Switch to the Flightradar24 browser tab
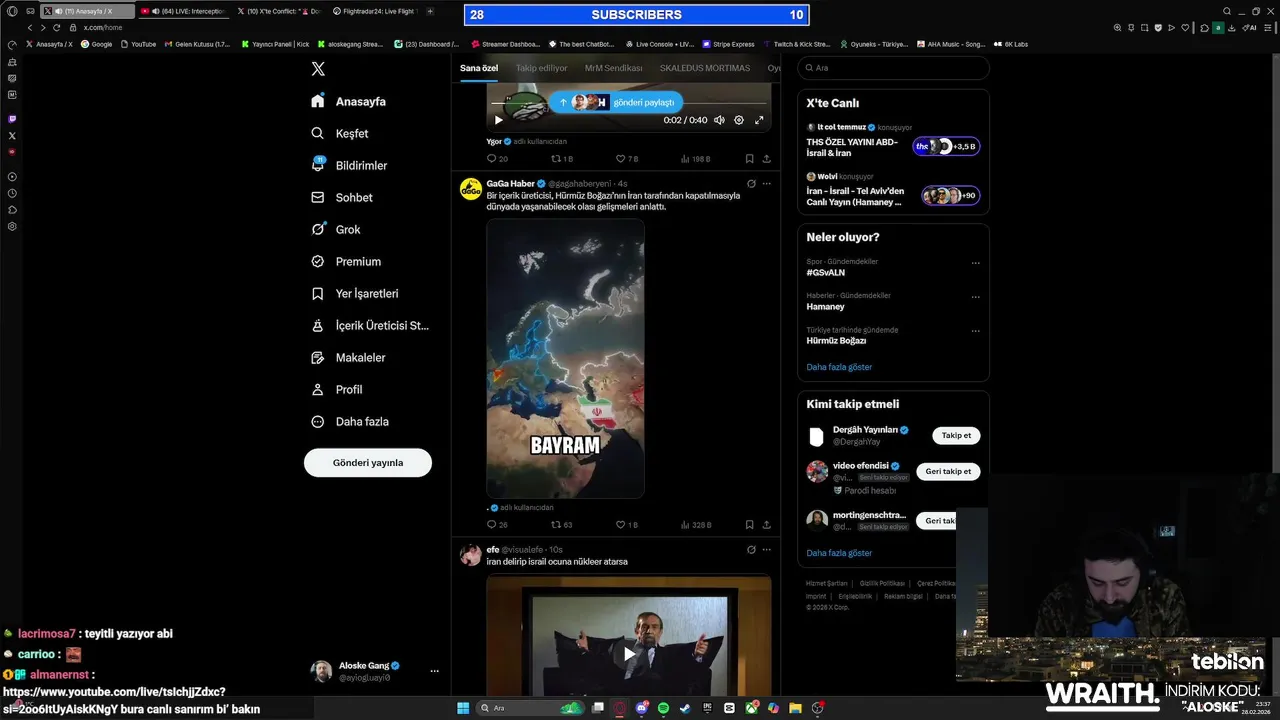Viewport: 1280px width, 720px height. pyautogui.click(x=377, y=11)
